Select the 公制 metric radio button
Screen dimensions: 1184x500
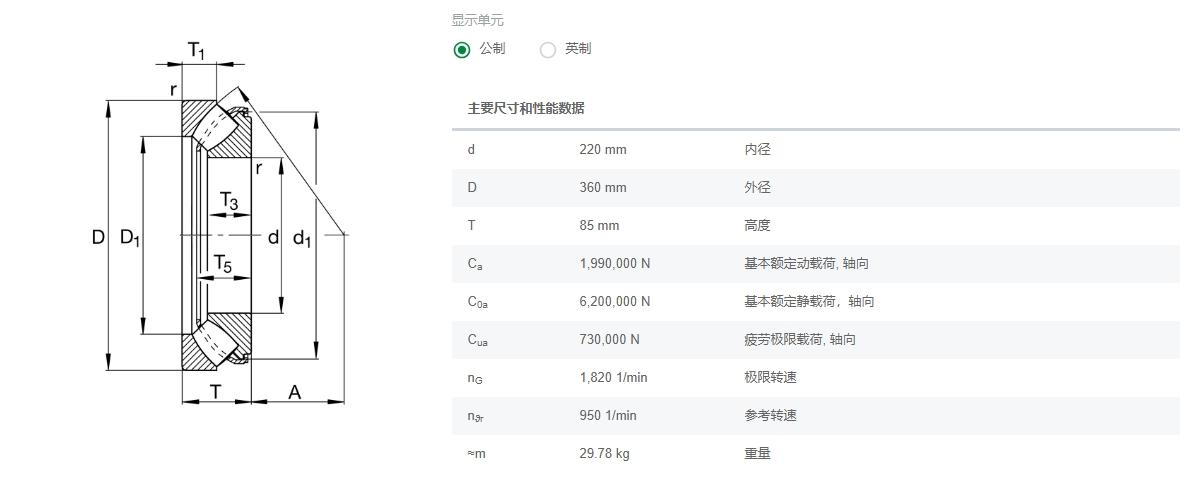click(461, 50)
